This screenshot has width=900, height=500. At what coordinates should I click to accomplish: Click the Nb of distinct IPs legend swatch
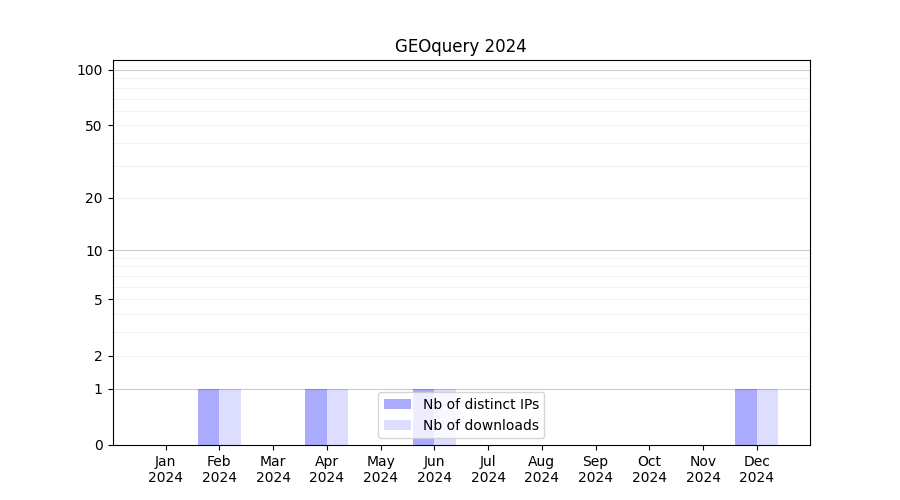point(397,404)
